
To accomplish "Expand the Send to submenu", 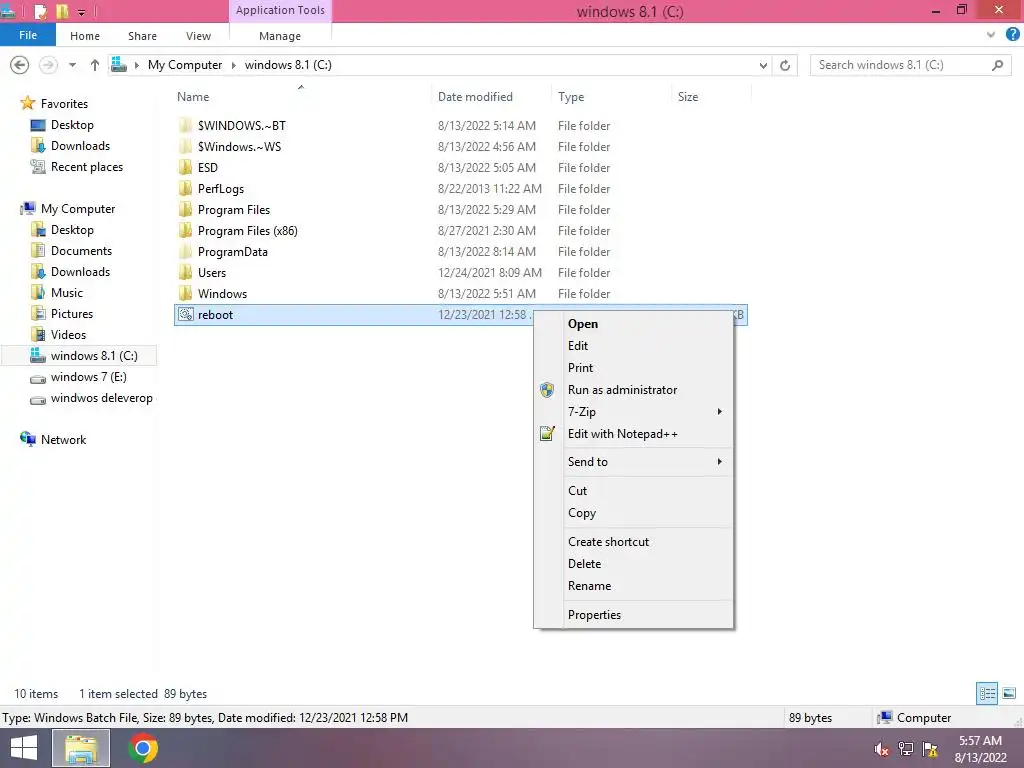I will (x=720, y=462).
